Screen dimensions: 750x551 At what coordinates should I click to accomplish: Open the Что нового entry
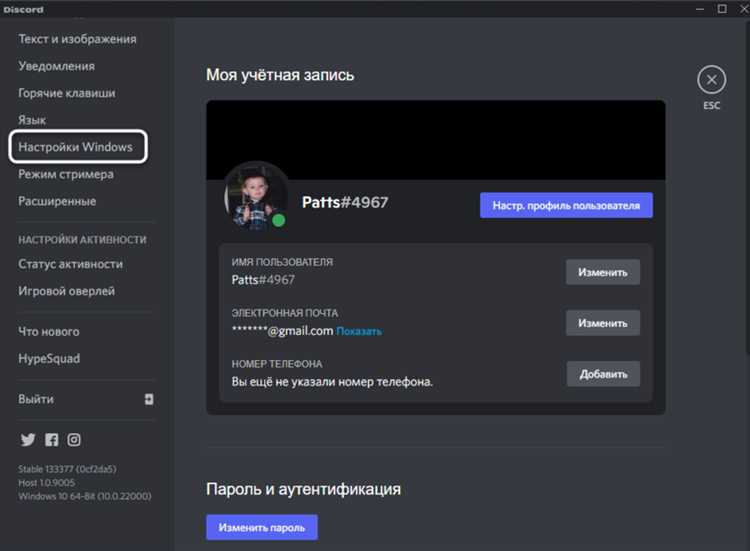[x=49, y=331]
